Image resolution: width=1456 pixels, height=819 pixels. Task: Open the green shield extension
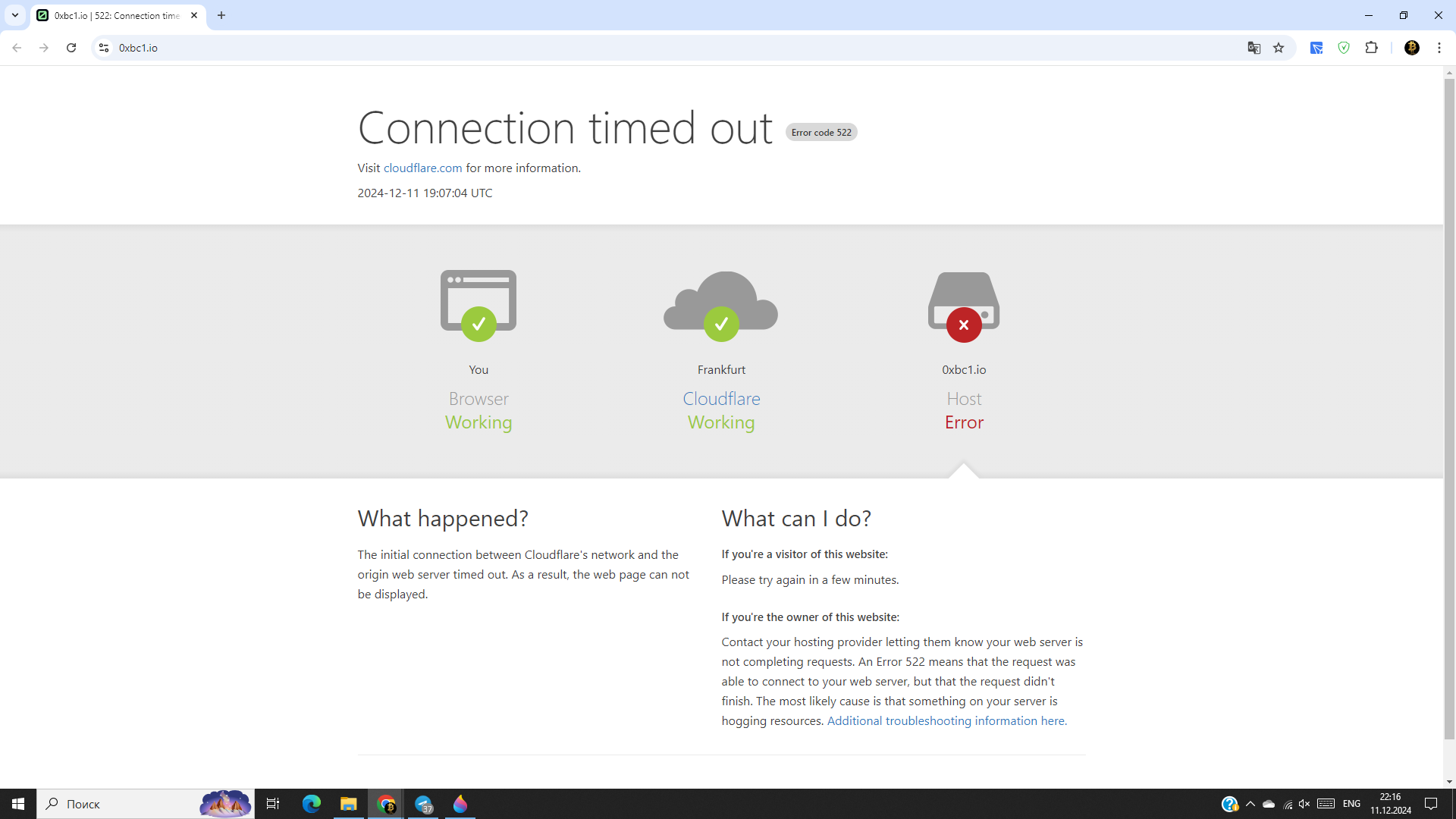[x=1344, y=48]
